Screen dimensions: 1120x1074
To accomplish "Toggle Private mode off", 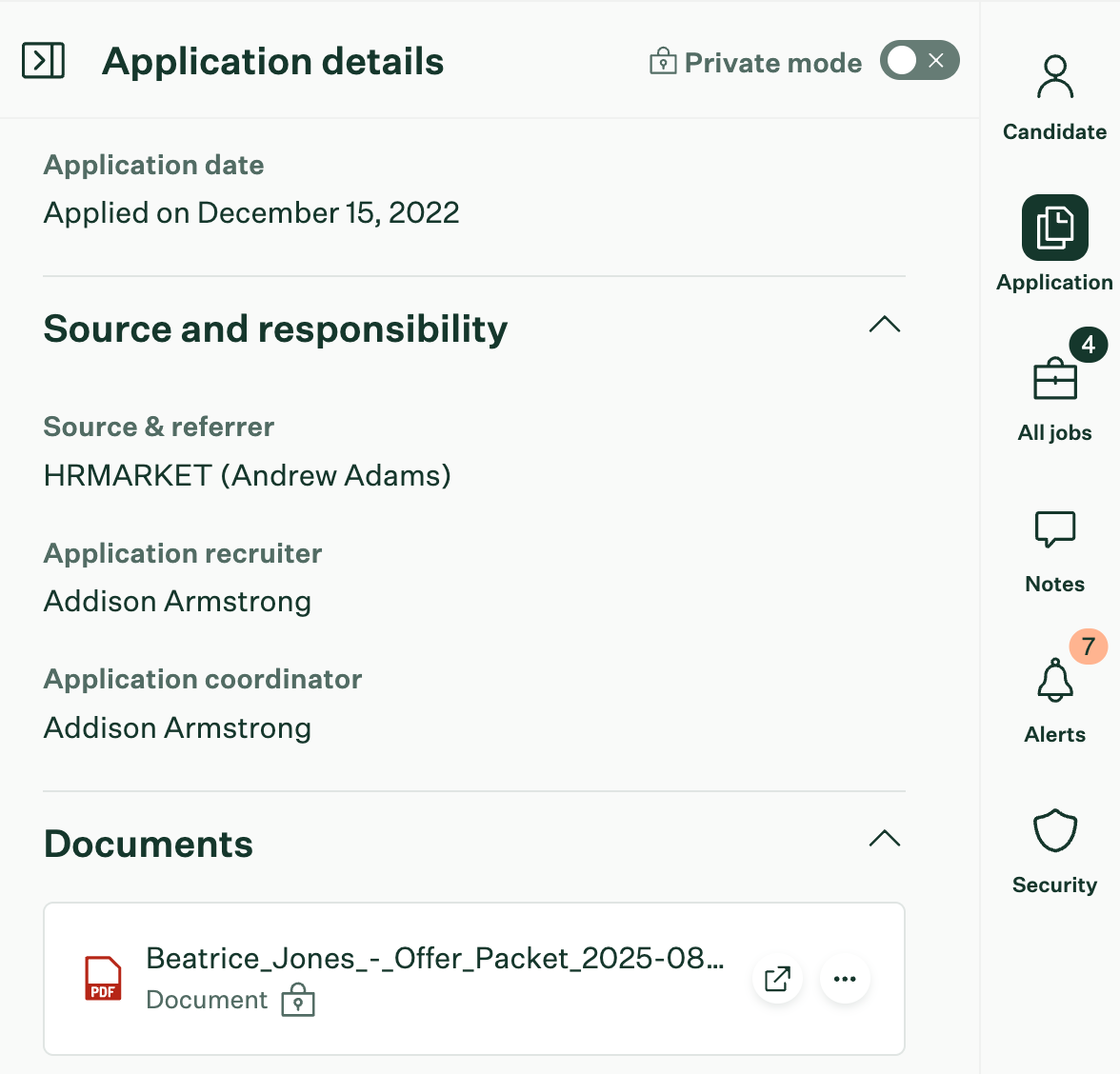I will 919,60.
